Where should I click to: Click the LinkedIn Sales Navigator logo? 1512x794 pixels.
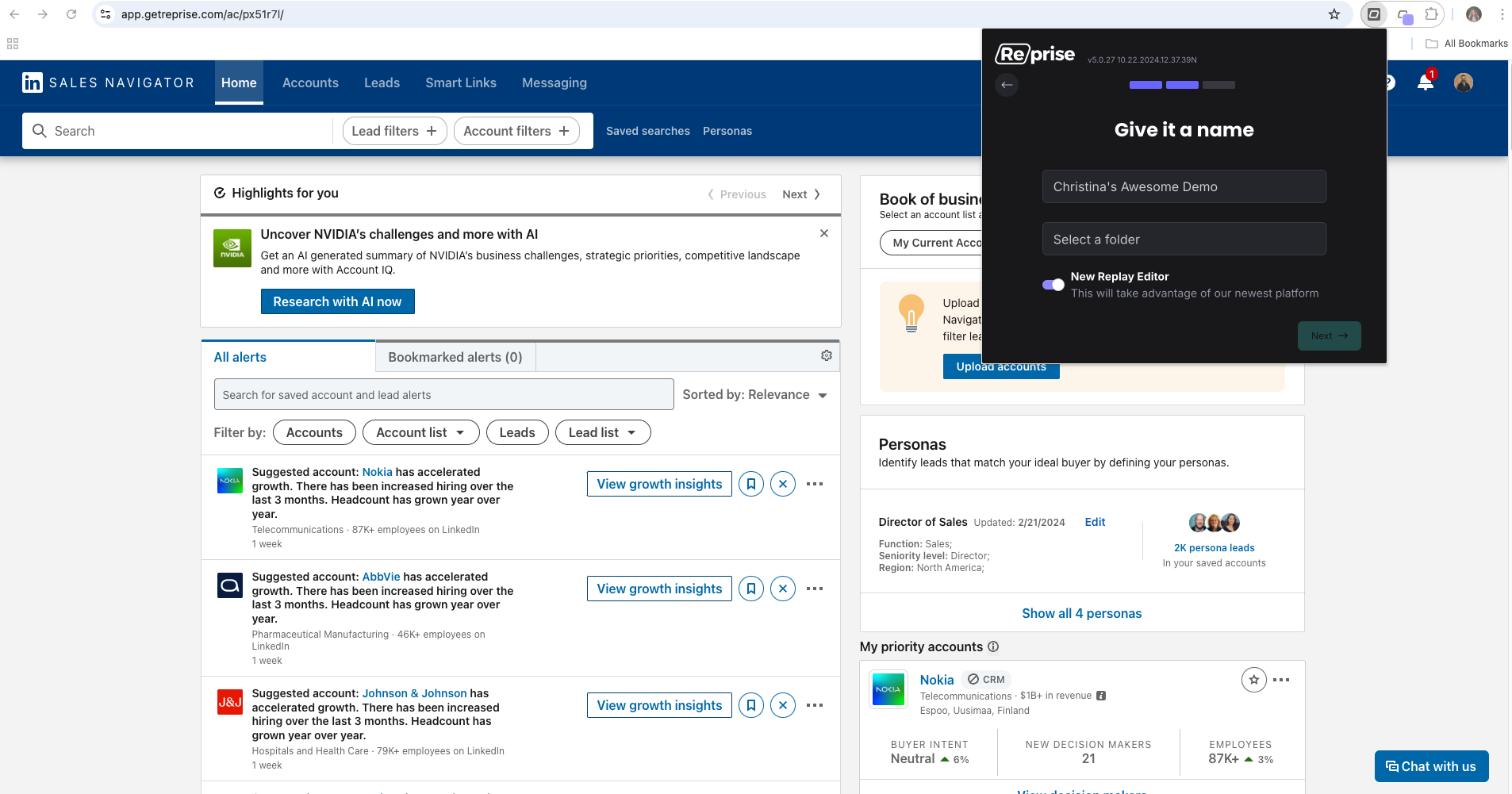[x=108, y=82]
